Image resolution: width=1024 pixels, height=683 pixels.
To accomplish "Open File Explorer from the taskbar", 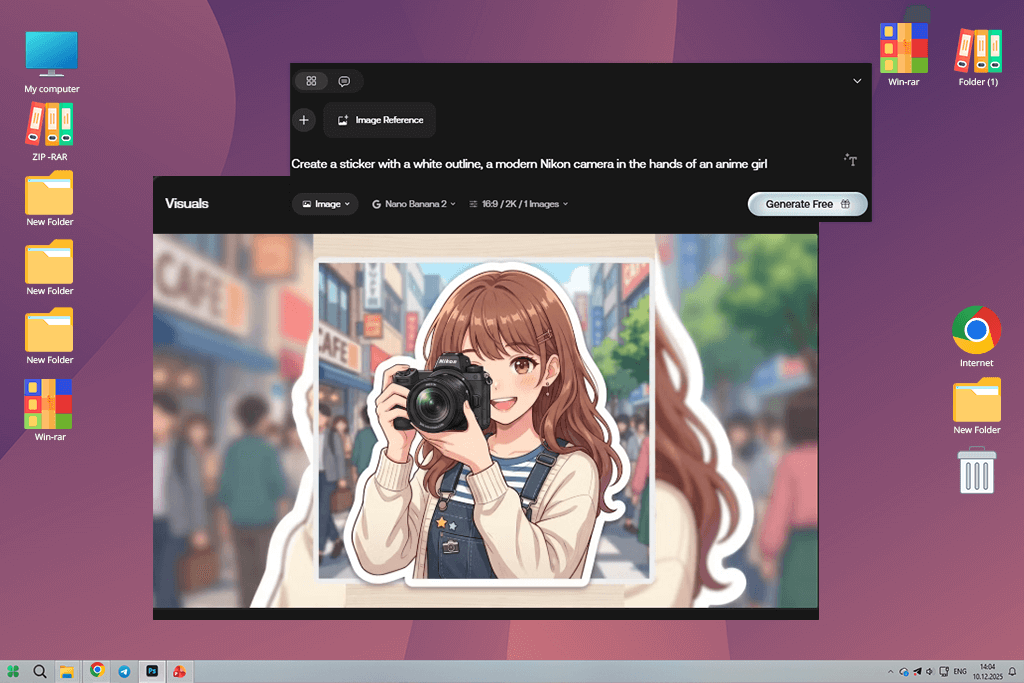I will 67,671.
